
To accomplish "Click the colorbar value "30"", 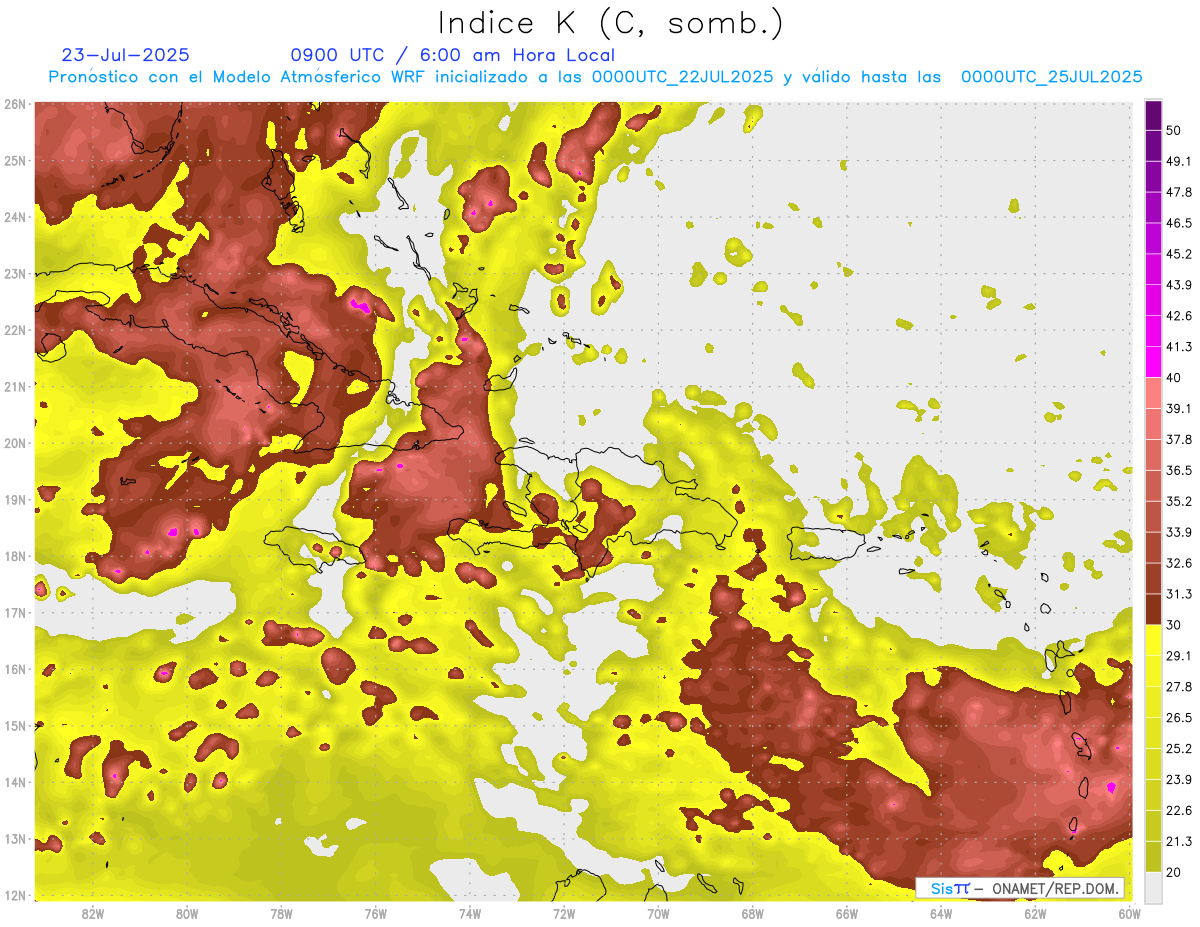I will tap(1173, 625).
